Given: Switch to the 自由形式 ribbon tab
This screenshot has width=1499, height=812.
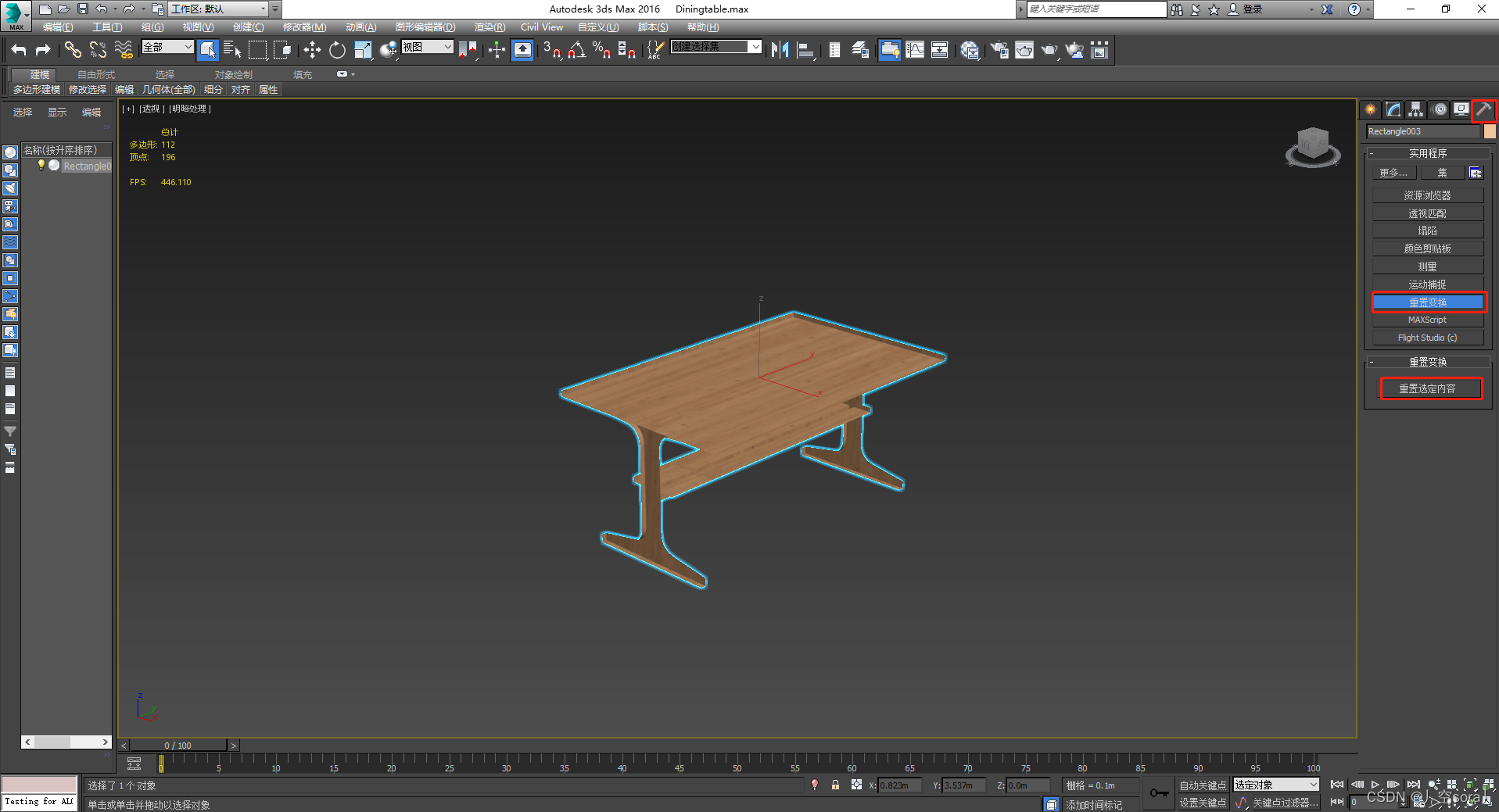Looking at the screenshot, I should point(95,74).
